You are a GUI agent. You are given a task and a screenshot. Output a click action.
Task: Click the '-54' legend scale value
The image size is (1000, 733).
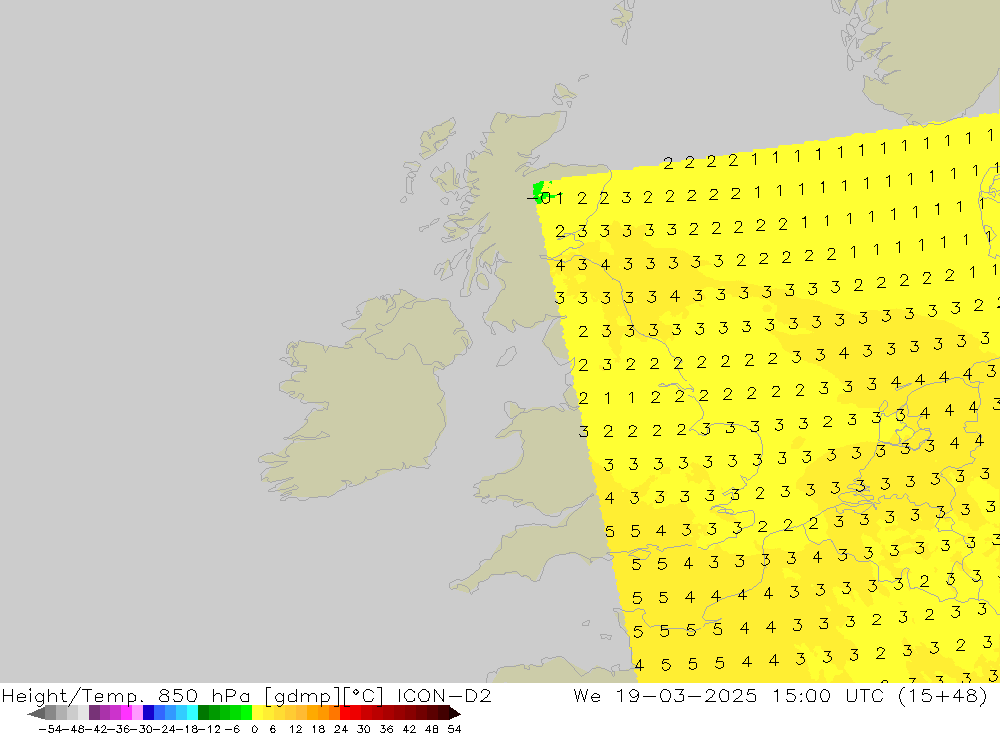(x=50, y=729)
